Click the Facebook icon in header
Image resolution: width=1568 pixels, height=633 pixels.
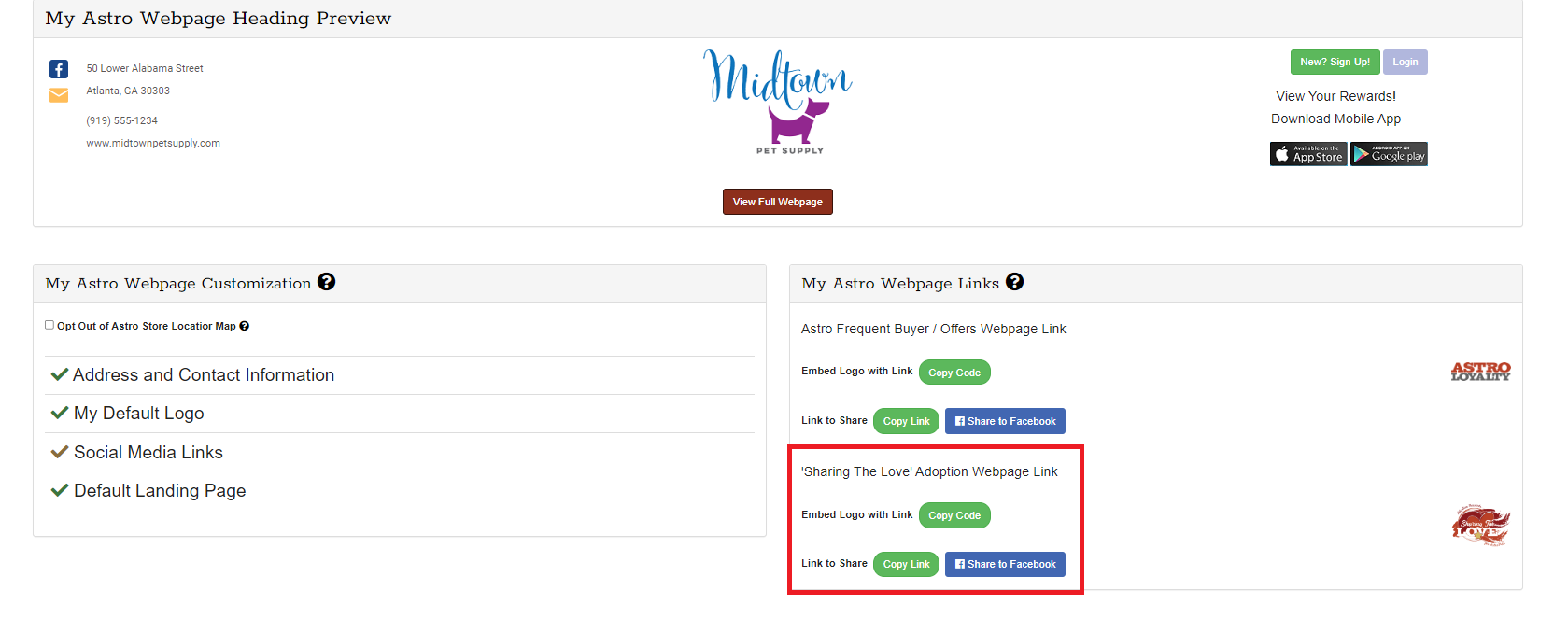[x=59, y=69]
